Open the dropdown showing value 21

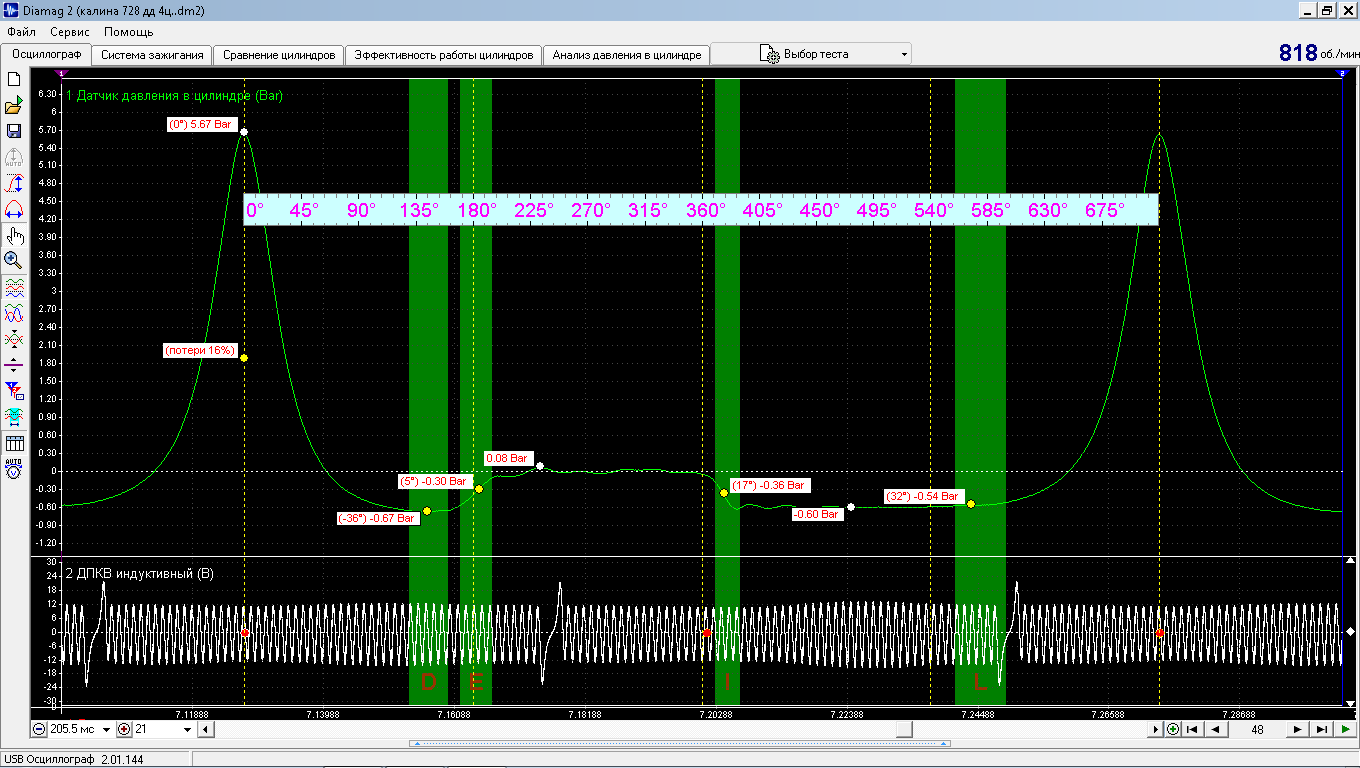pyautogui.click(x=187, y=729)
